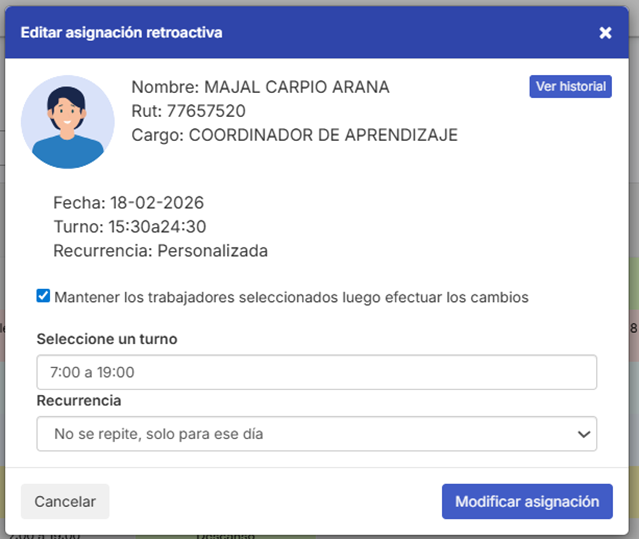The width and height of the screenshot is (639, 539).
Task: Click the worker avatar picture
Action: point(68,121)
